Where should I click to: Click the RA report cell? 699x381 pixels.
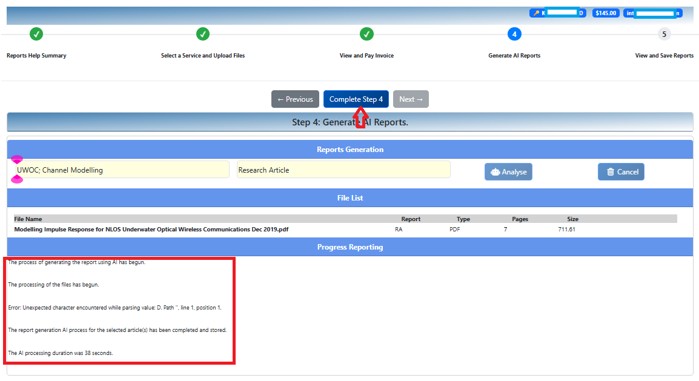pyautogui.click(x=398, y=229)
